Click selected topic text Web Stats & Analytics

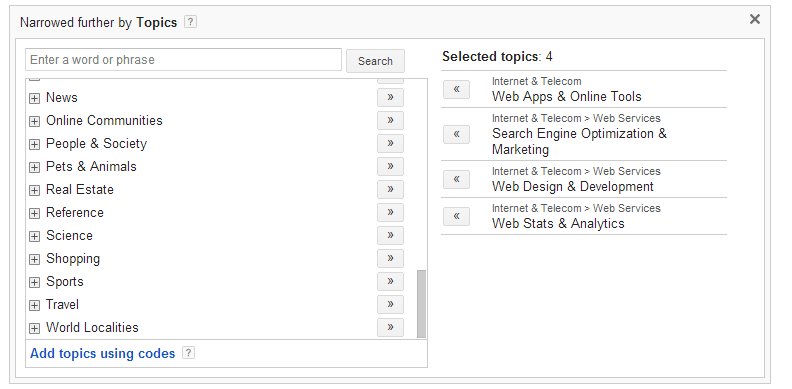[x=558, y=223]
